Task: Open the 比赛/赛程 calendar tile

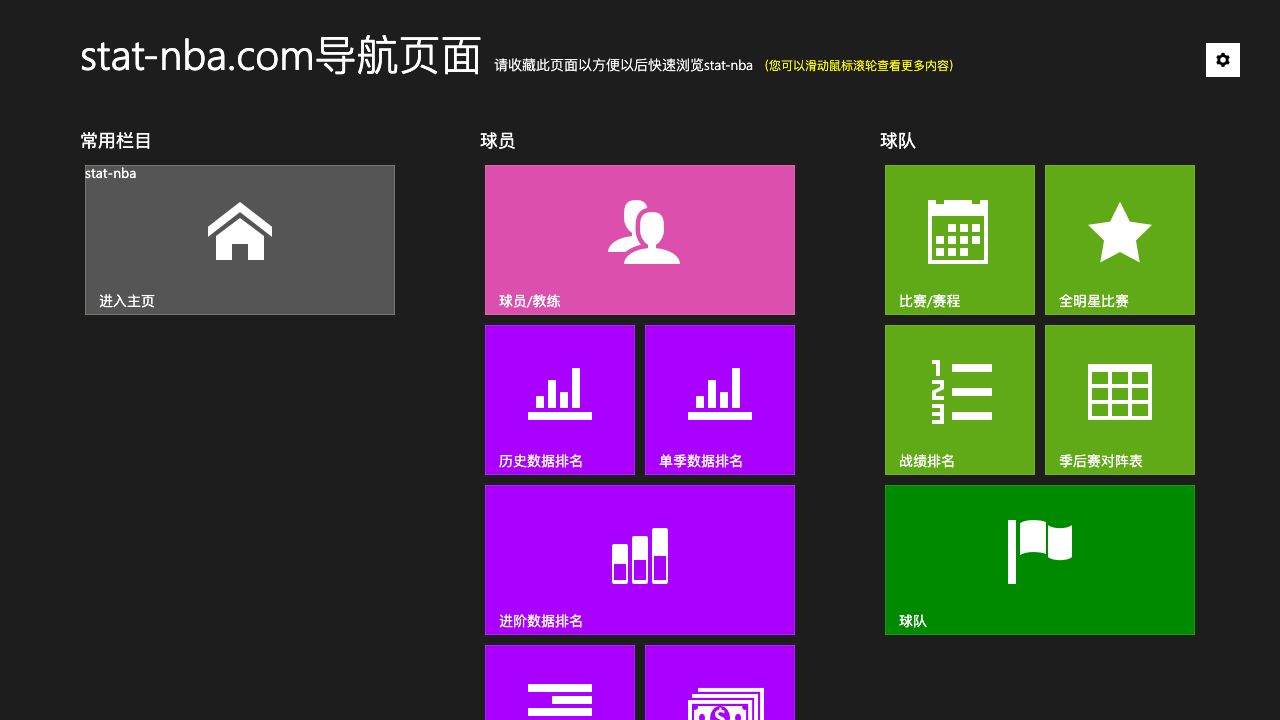Action: 960,240
